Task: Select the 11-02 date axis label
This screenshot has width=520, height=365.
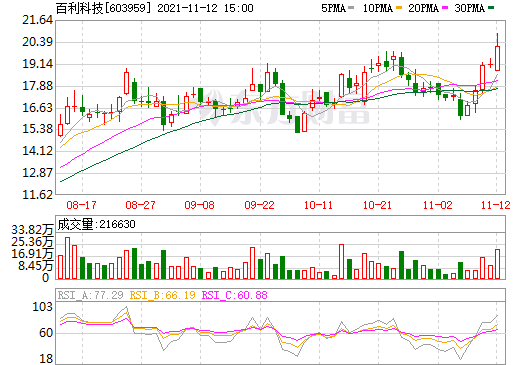Action: (x=438, y=205)
